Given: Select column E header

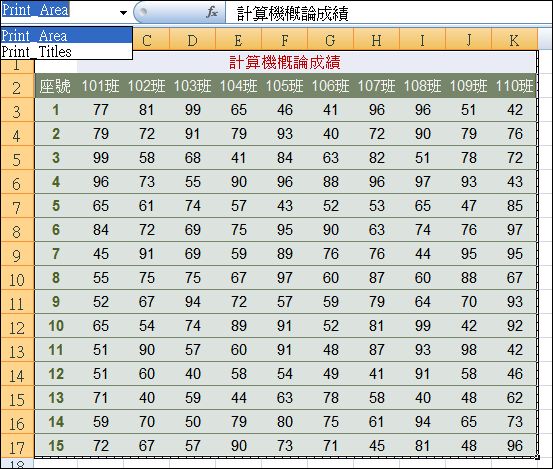Looking at the screenshot, I should click(238, 40).
